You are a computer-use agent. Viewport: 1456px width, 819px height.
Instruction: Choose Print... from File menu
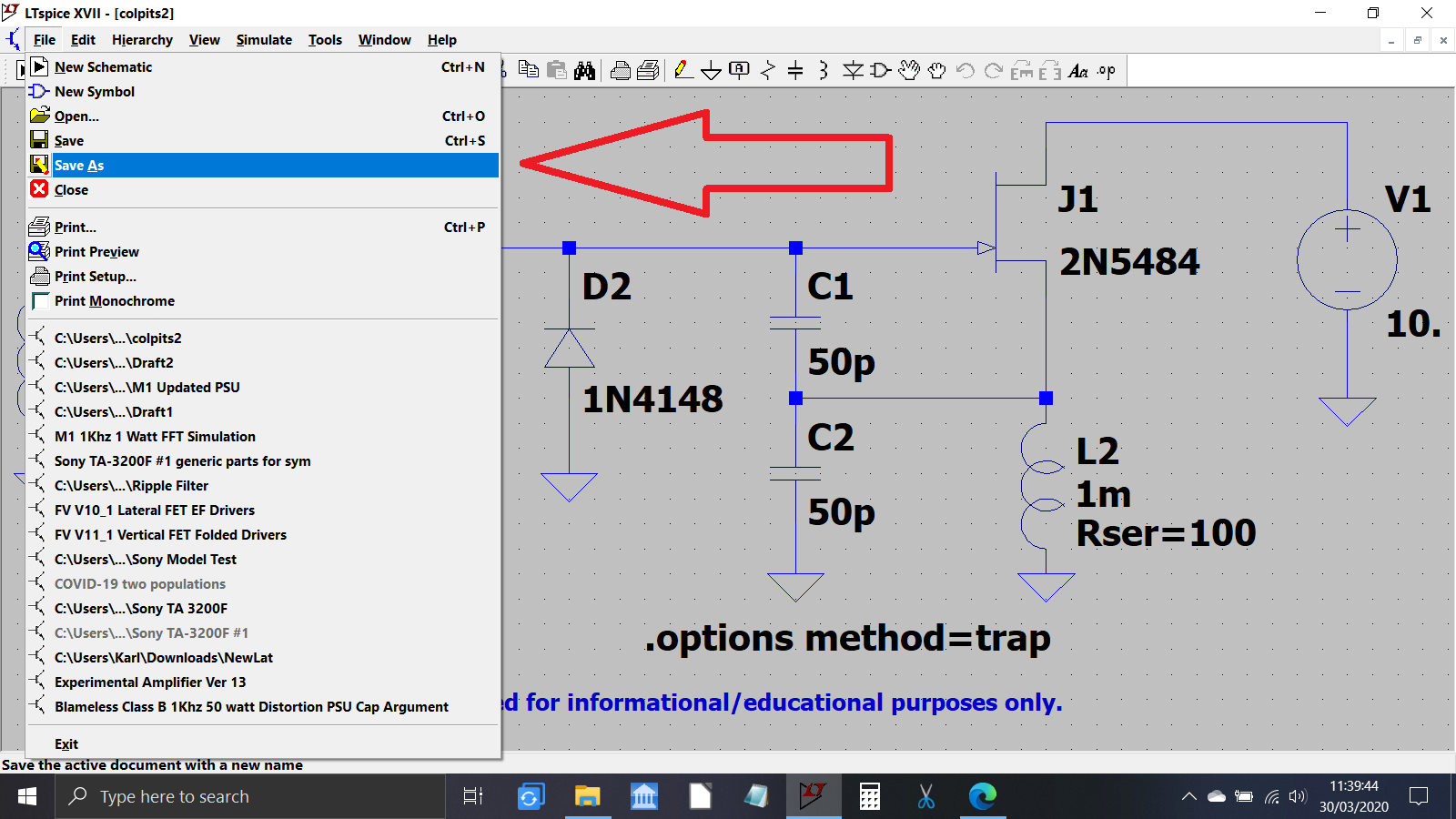coord(264,227)
